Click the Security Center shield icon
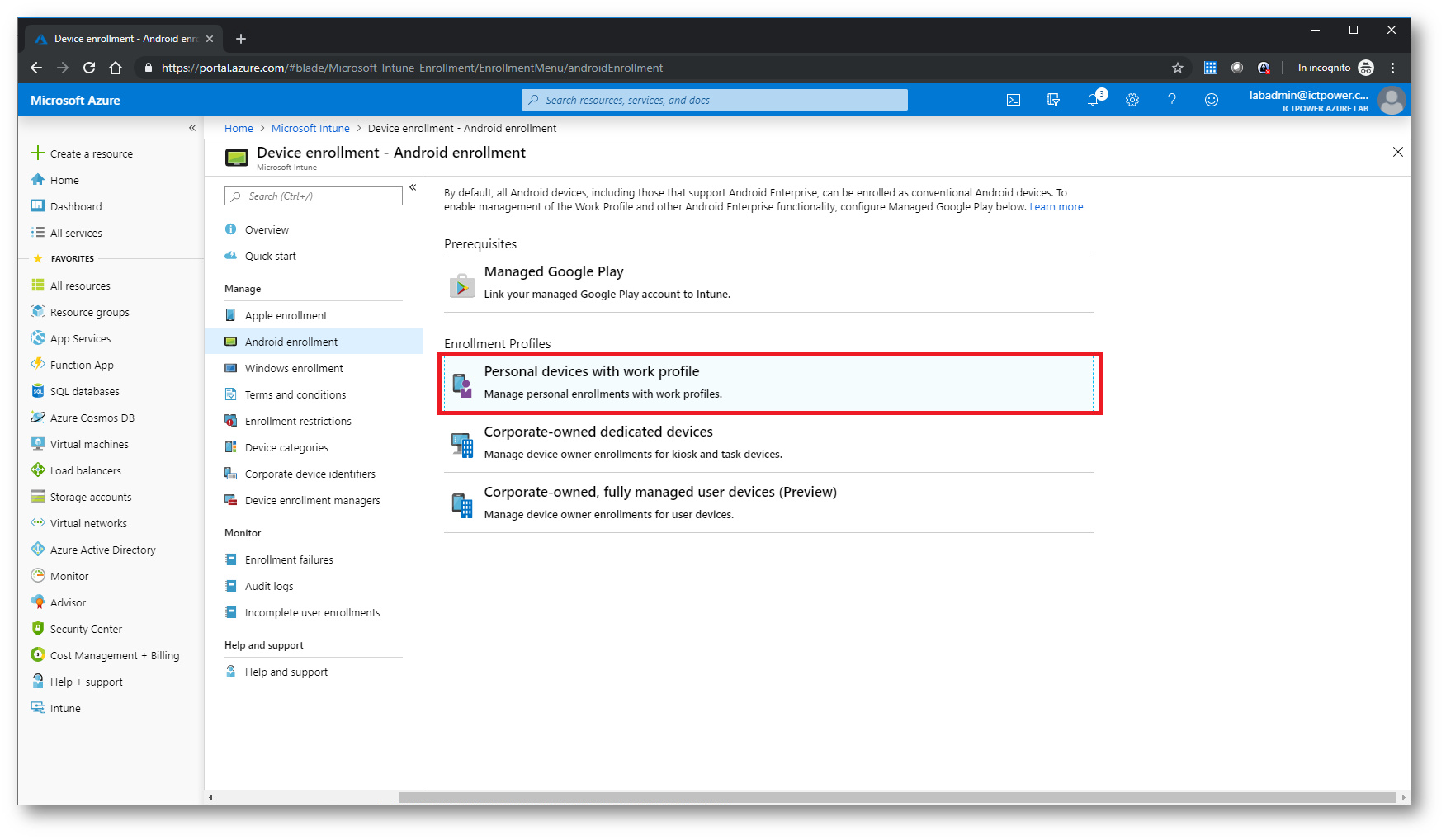The image size is (1446, 840). pyautogui.click(x=37, y=629)
